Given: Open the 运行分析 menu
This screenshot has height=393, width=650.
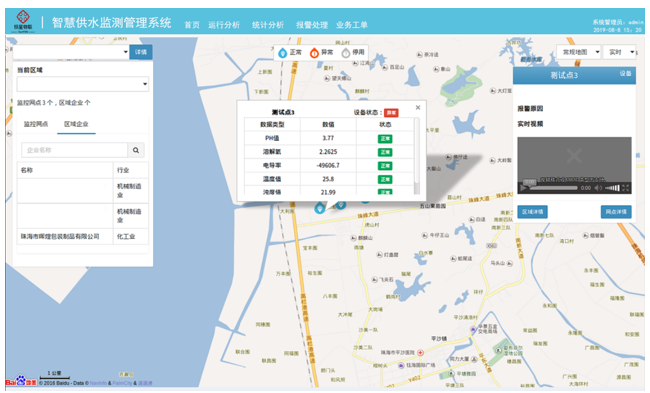Looking at the screenshot, I should coord(224,25).
